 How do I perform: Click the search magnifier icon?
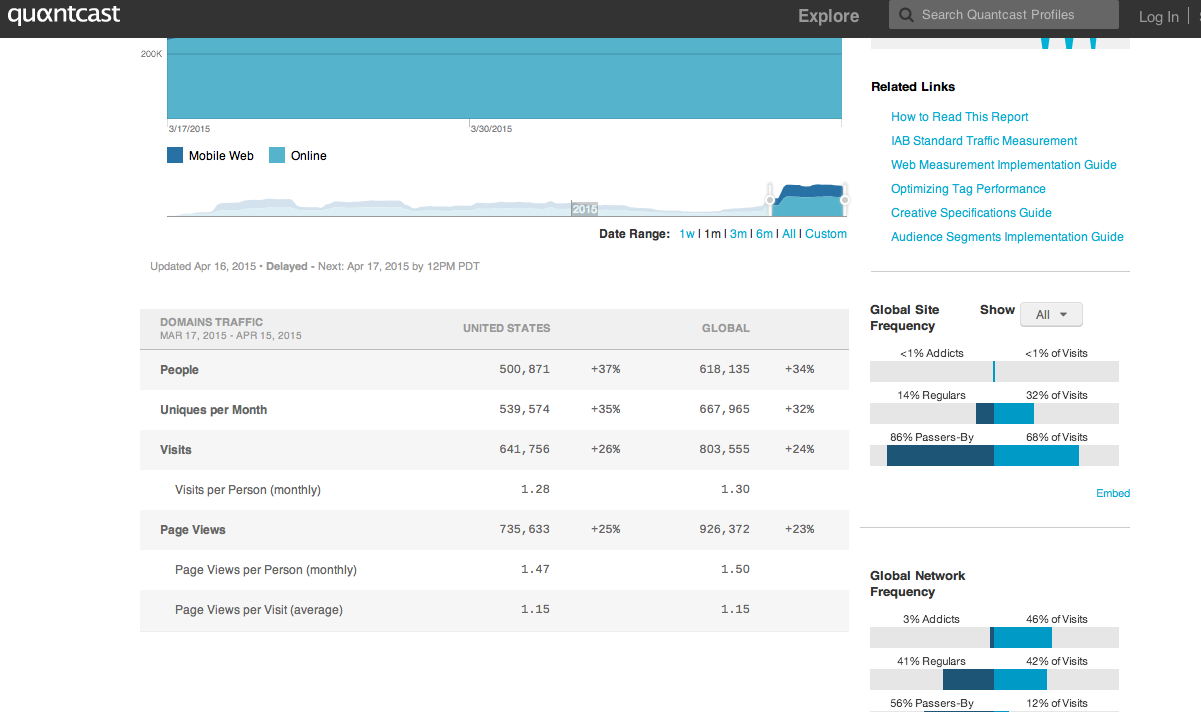906,15
